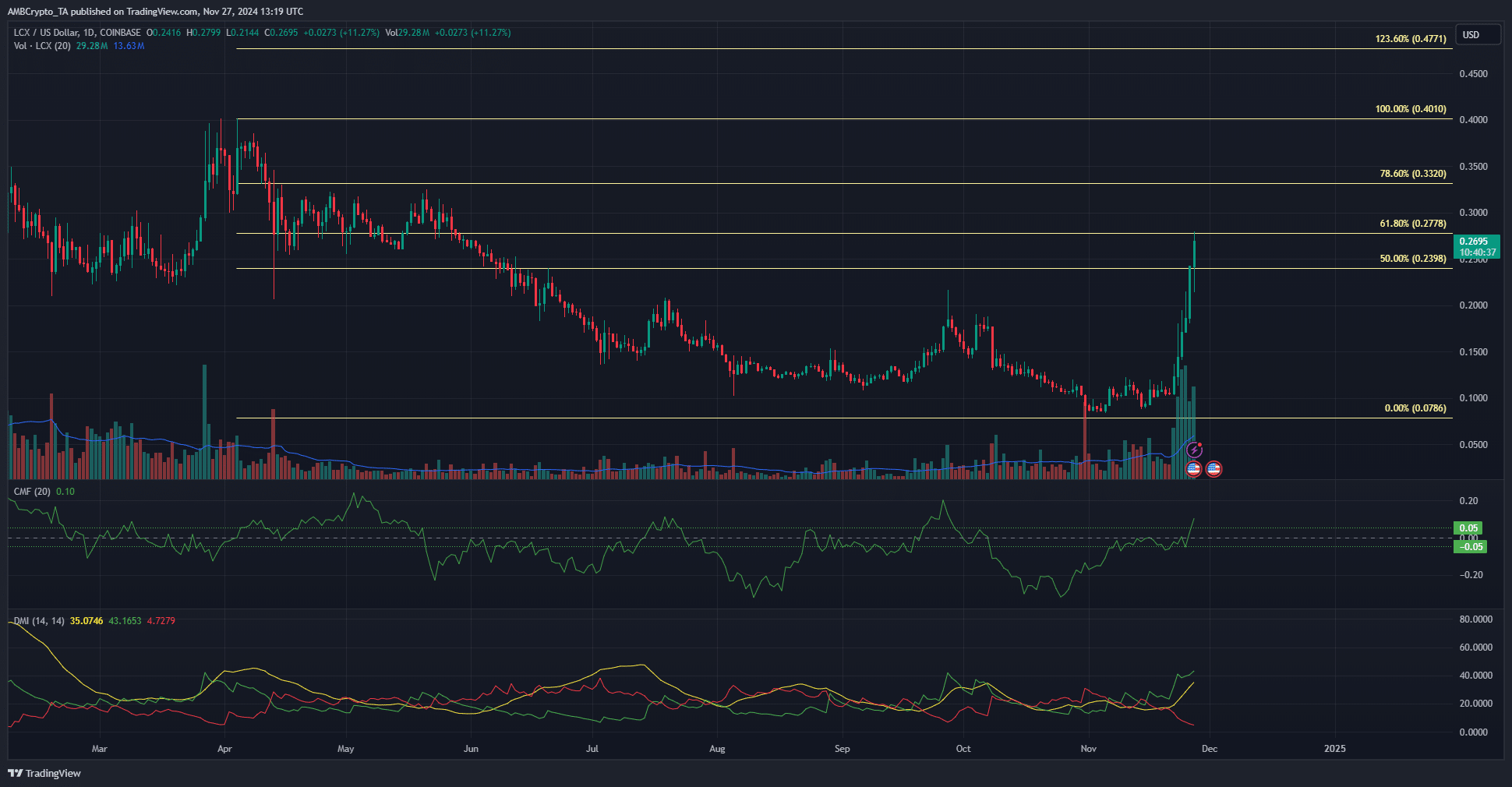Click the Sep label on time axis

pos(843,749)
